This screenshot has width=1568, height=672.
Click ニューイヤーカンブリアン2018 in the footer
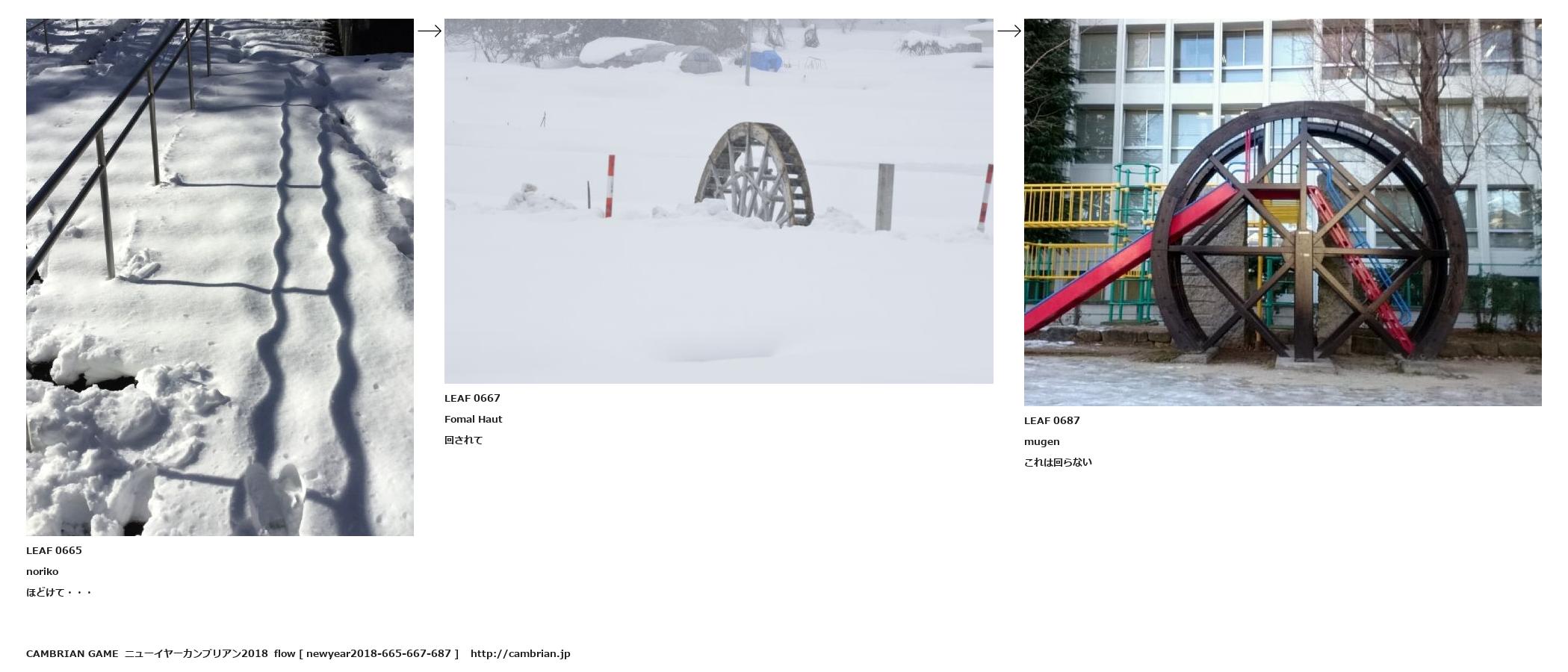coord(196,653)
